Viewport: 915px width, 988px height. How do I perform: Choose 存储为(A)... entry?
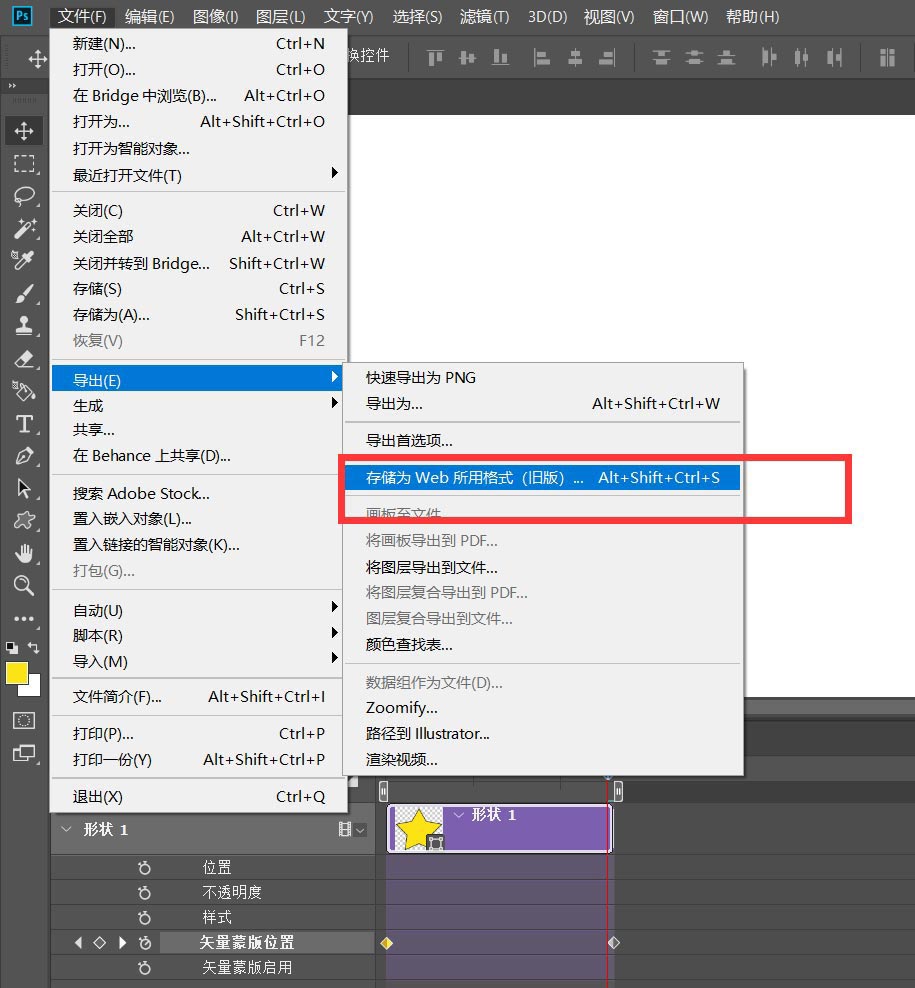[199, 314]
